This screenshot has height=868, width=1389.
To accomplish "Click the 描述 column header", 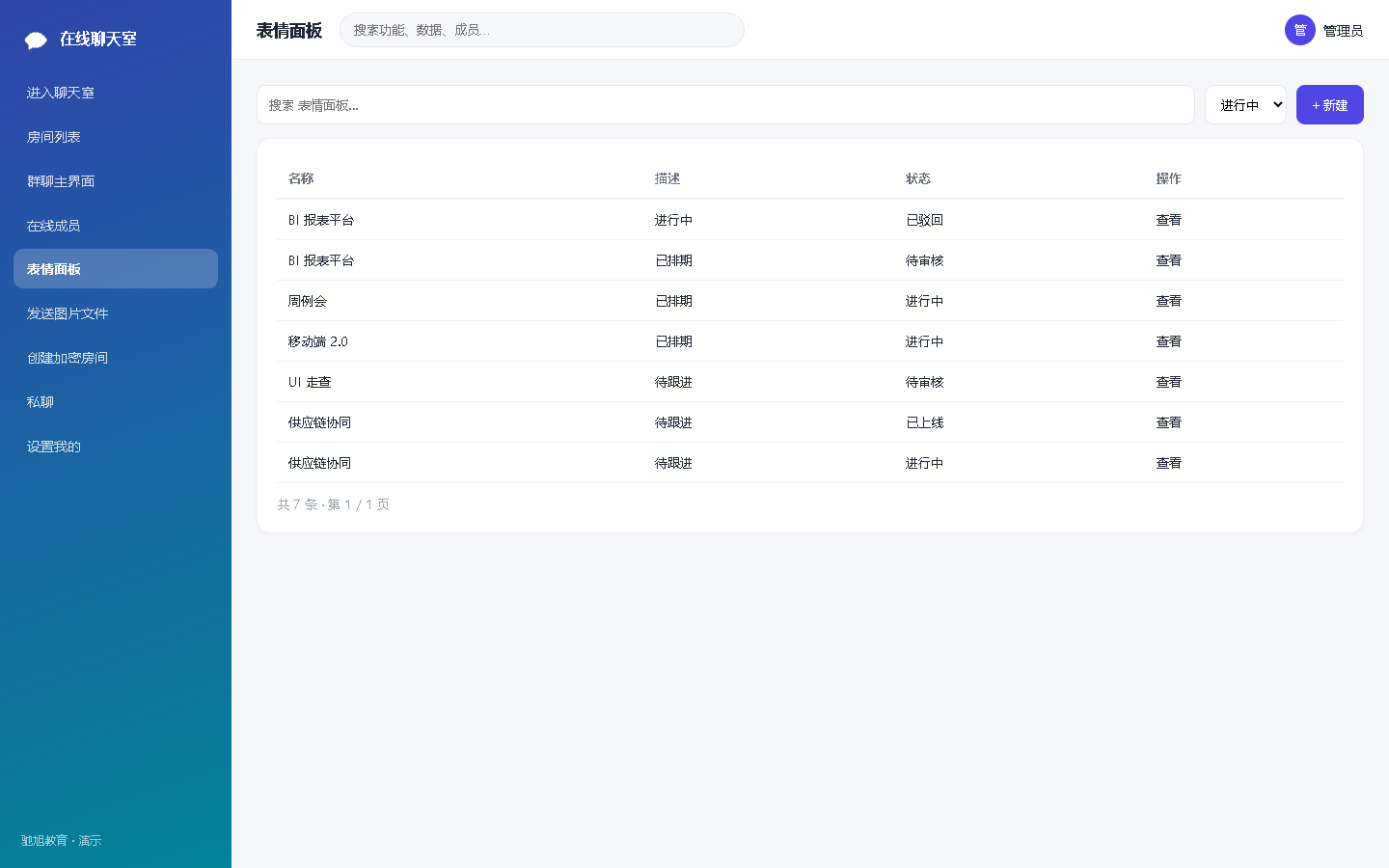I will click(667, 178).
